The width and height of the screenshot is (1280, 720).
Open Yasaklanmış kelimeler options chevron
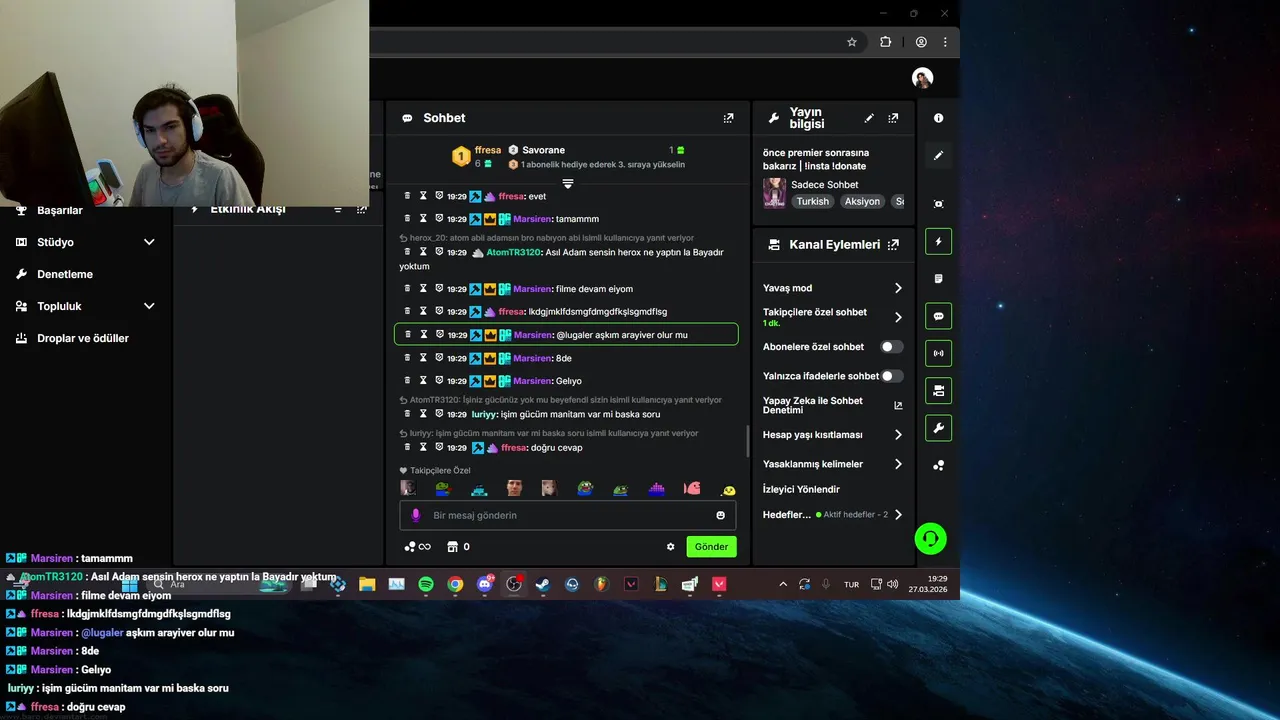898,464
